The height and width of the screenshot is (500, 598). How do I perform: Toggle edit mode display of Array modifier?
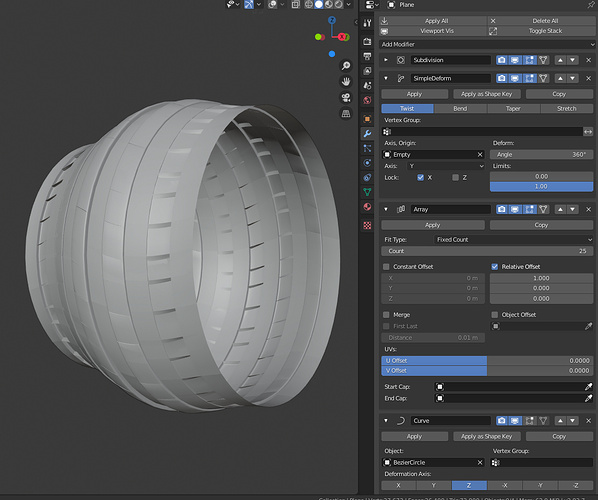click(x=529, y=209)
